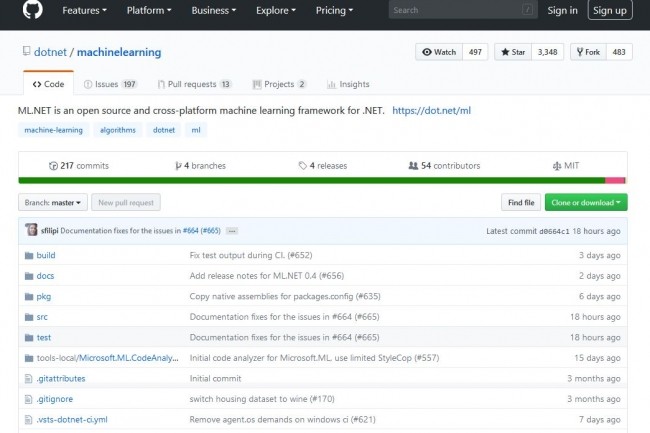The height and width of the screenshot is (433, 650).
Task: Open the docs folder
Action: pos(45,276)
